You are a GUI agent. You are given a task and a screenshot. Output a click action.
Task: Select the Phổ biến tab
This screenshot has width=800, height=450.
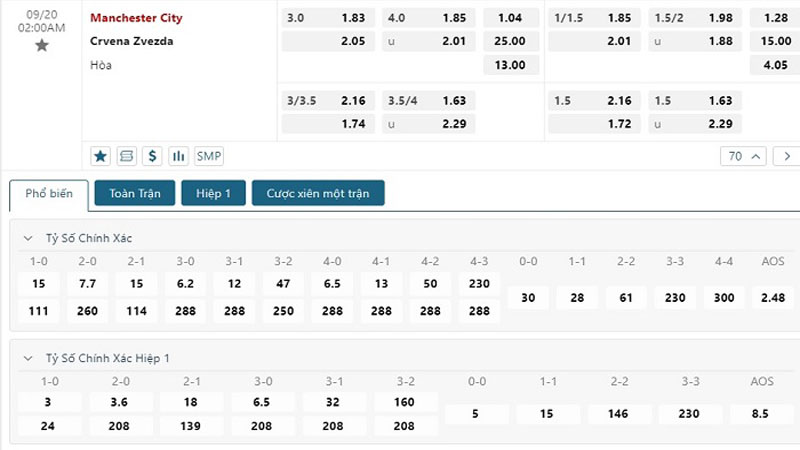click(49, 194)
